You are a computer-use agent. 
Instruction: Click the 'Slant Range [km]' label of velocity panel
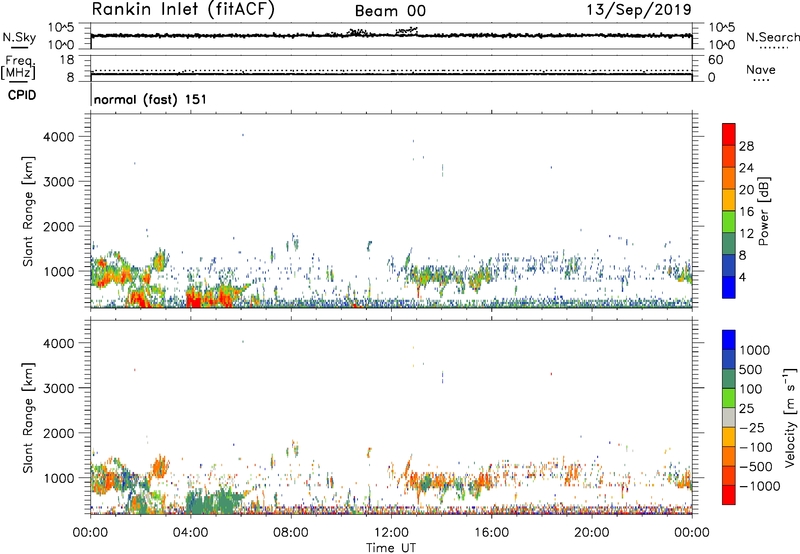pos(28,418)
